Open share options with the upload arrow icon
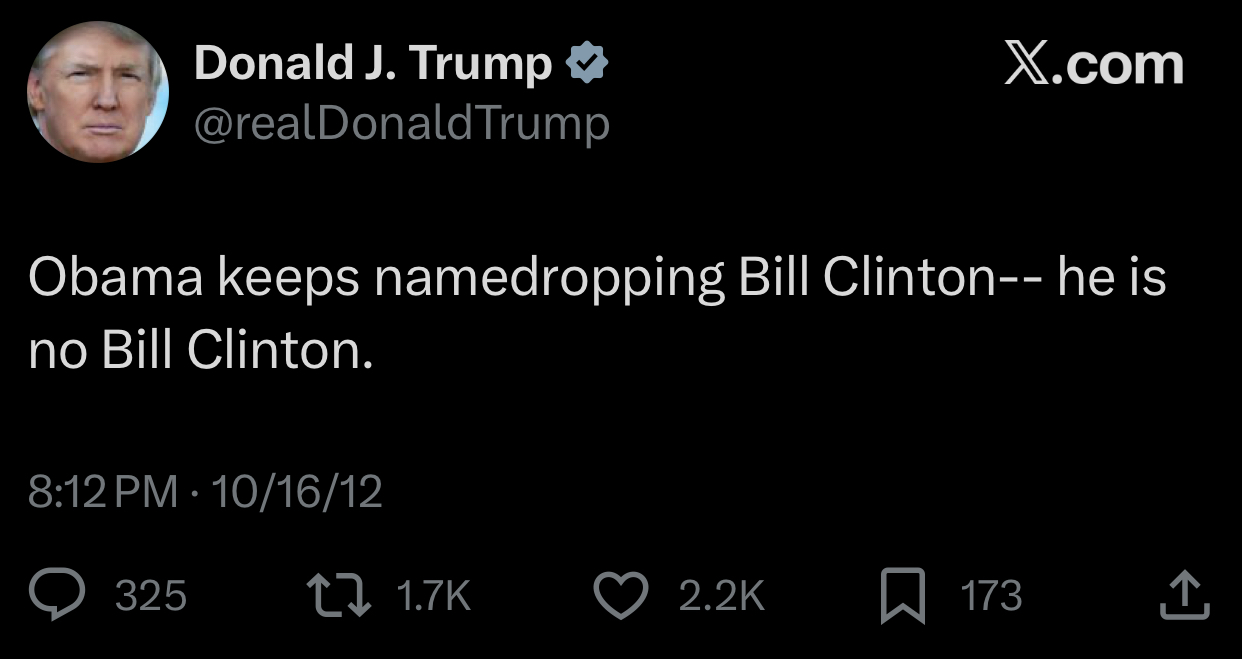Viewport: 1242px width, 659px height. tap(1185, 595)
